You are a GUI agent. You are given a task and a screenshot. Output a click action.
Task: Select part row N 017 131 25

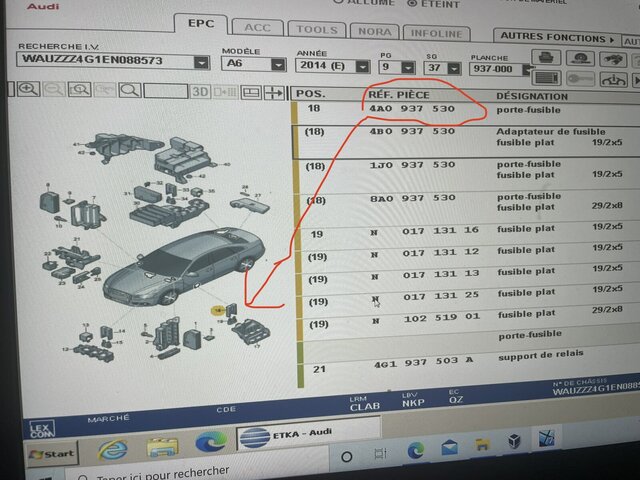click(x=468, y=297)
